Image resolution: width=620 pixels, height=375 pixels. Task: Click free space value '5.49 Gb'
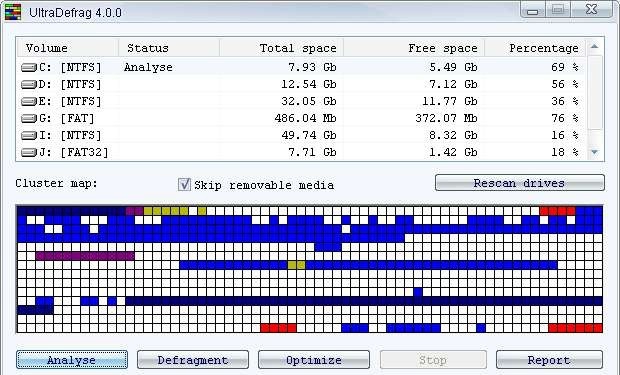[x=453, y=67]
